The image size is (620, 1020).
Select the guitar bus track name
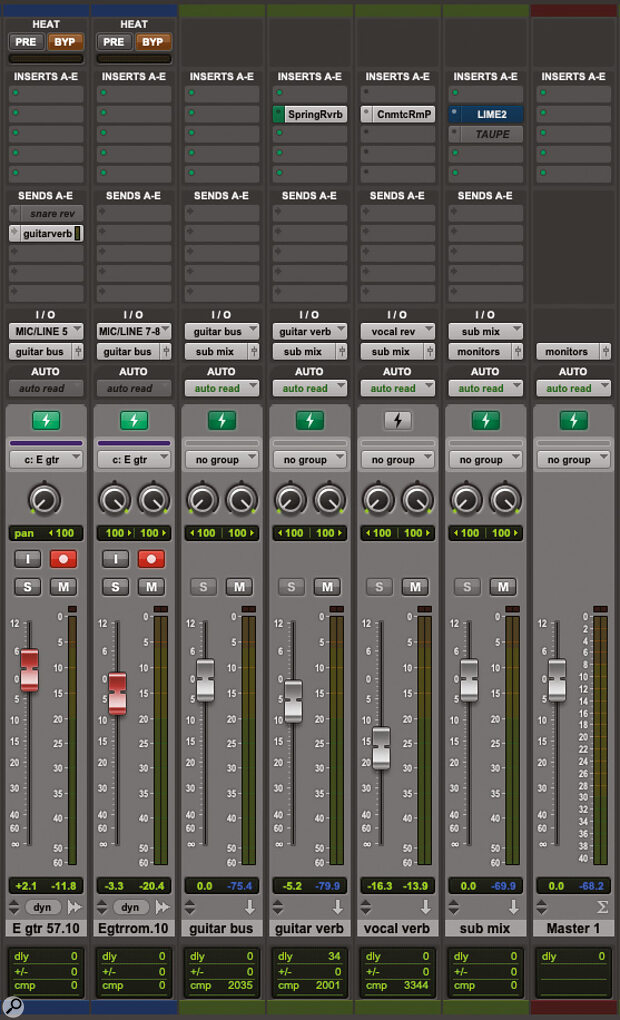point(222,928)
